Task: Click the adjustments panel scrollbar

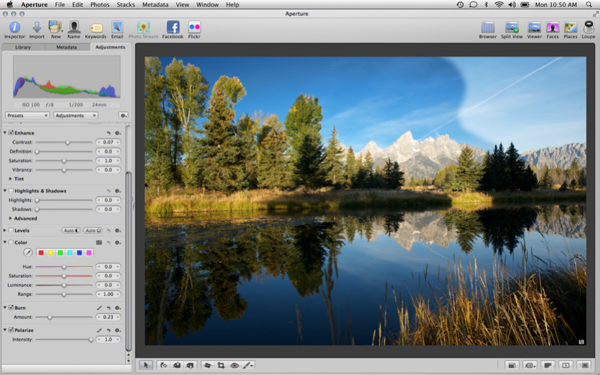Action: (x=129, y=261)
